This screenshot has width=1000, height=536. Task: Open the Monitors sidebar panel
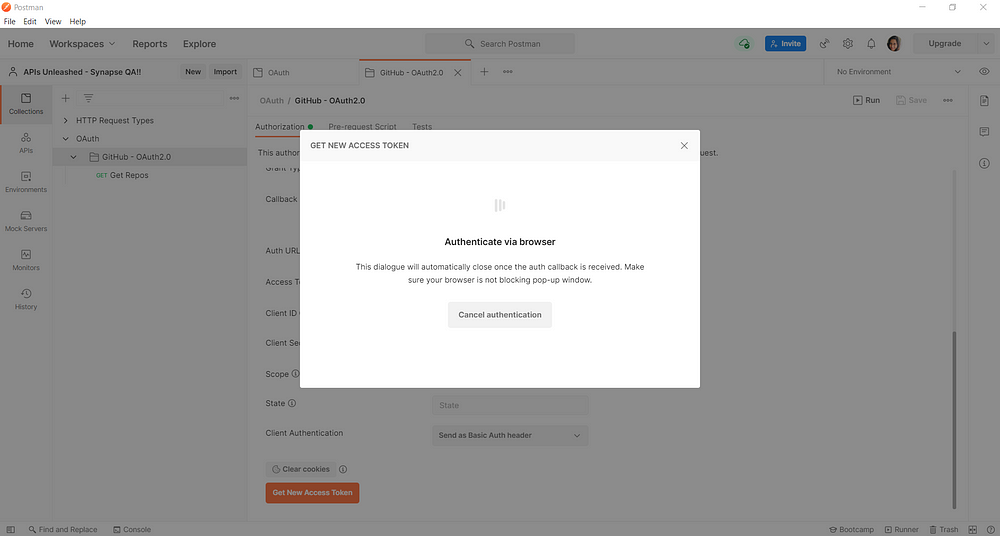26,259
